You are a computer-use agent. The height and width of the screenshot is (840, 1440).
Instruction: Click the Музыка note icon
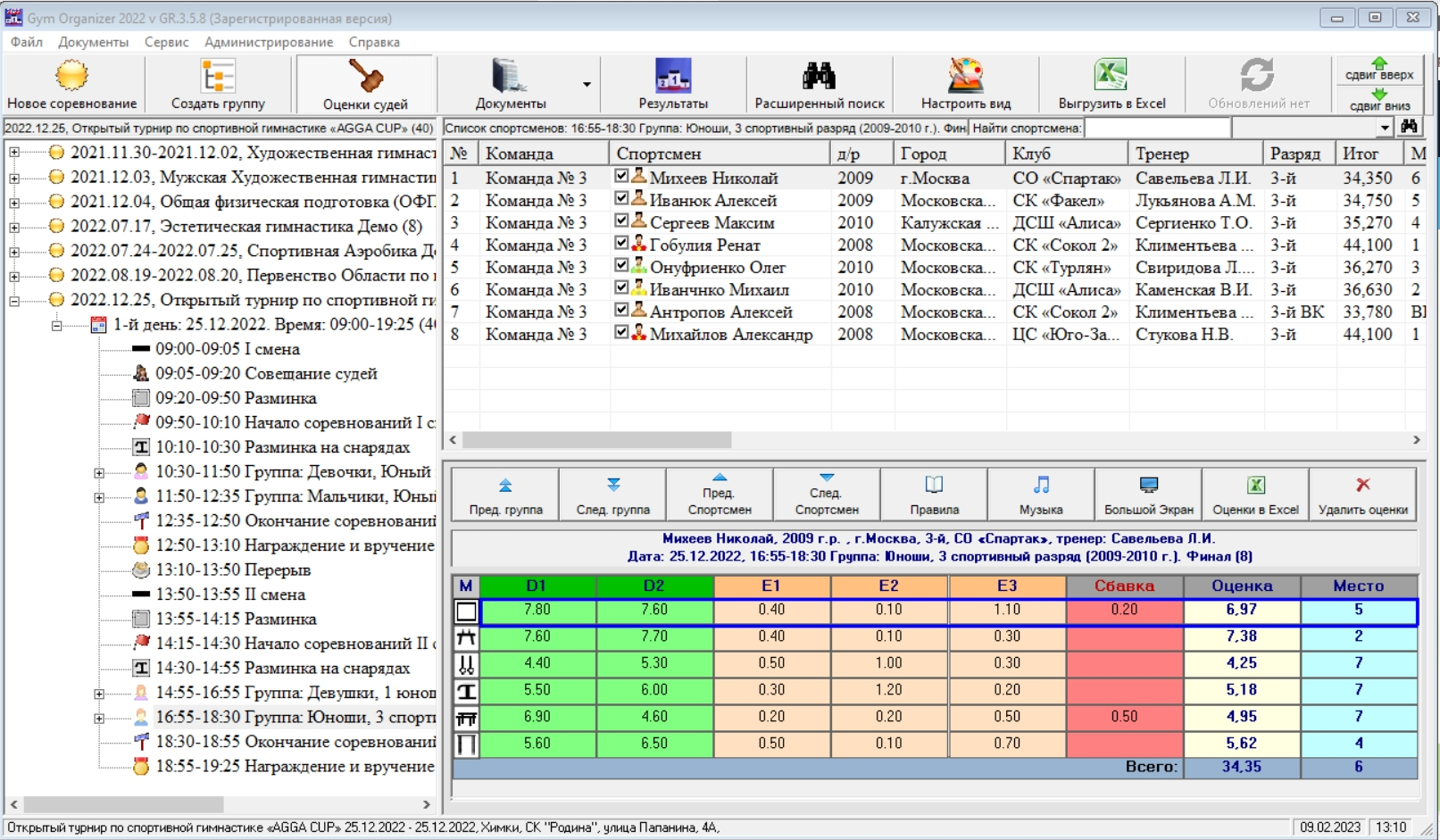tap(1041, 486)
